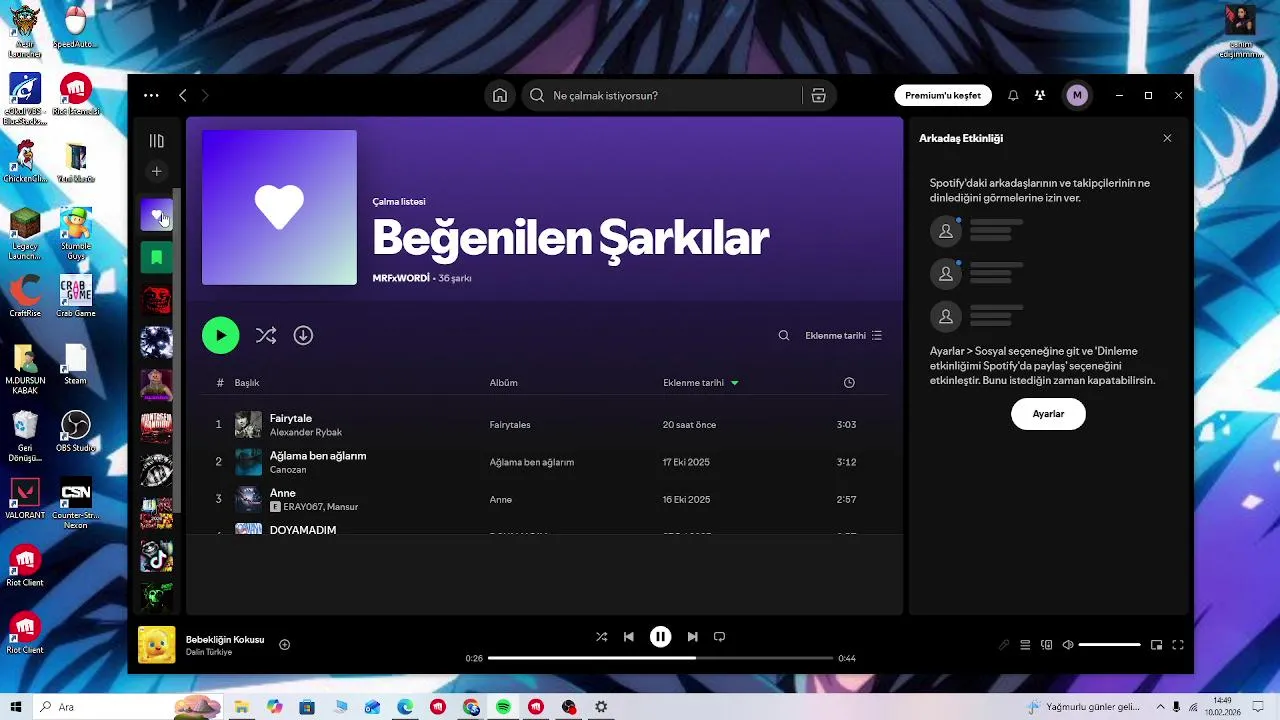Viewport: 1280px width, 720px height.
Task: Open now playing Bebekliğin Kokusu cover art
Action: point(156,645)
